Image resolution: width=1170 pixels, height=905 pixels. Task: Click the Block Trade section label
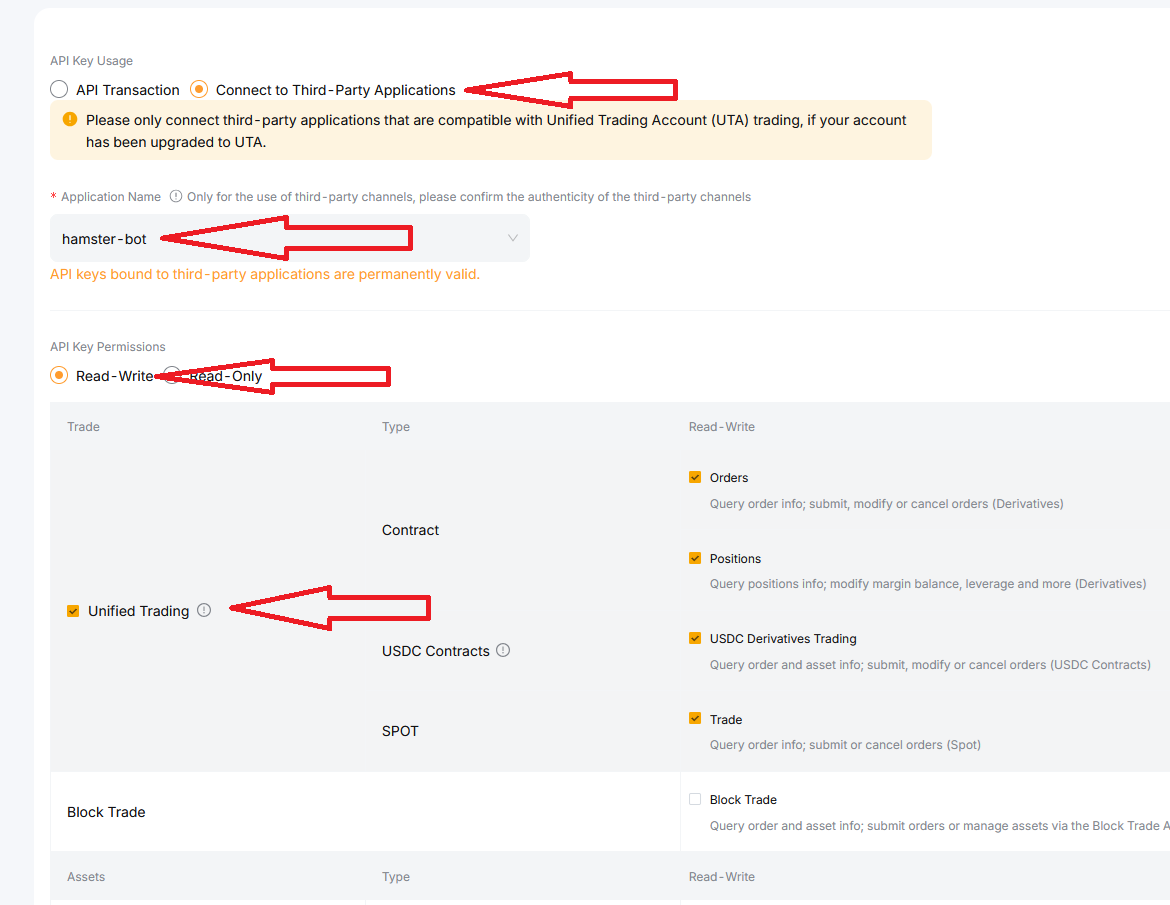pyautogui.click(x=106, y=811)
